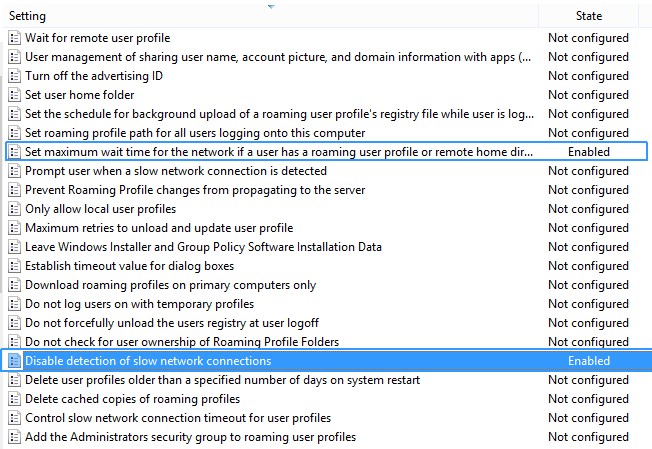This screenshot has height=449, width=652.
Task: Click the policy icon beside Wait for remote user profile
Action: pyautogui.click(x=15, y=38)
